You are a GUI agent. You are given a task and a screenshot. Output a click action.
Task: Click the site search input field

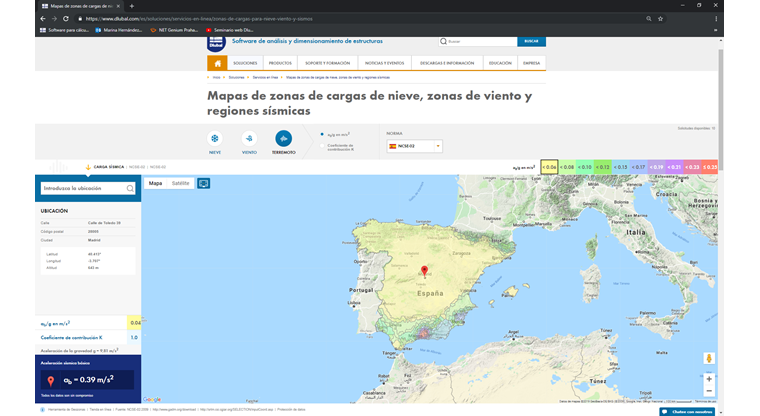pos(477,41)
